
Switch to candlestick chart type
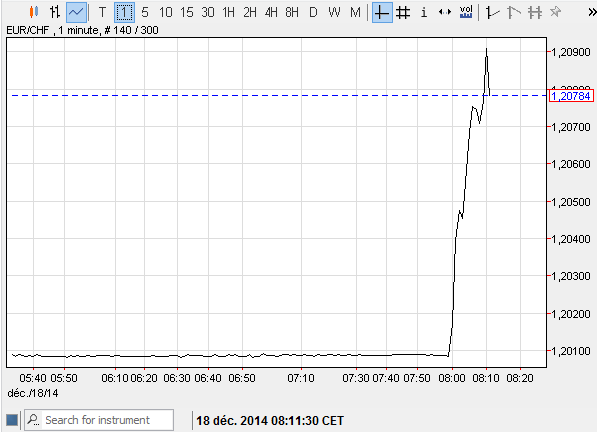(x=34, y=12)
